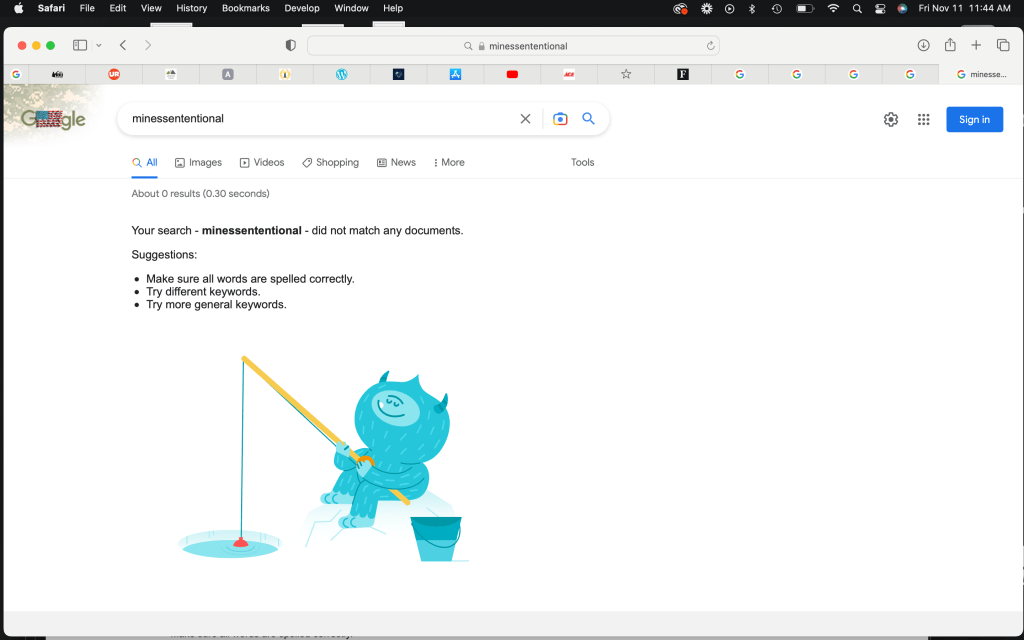
Task: Open Safari tab overview
Action: 1003,45
